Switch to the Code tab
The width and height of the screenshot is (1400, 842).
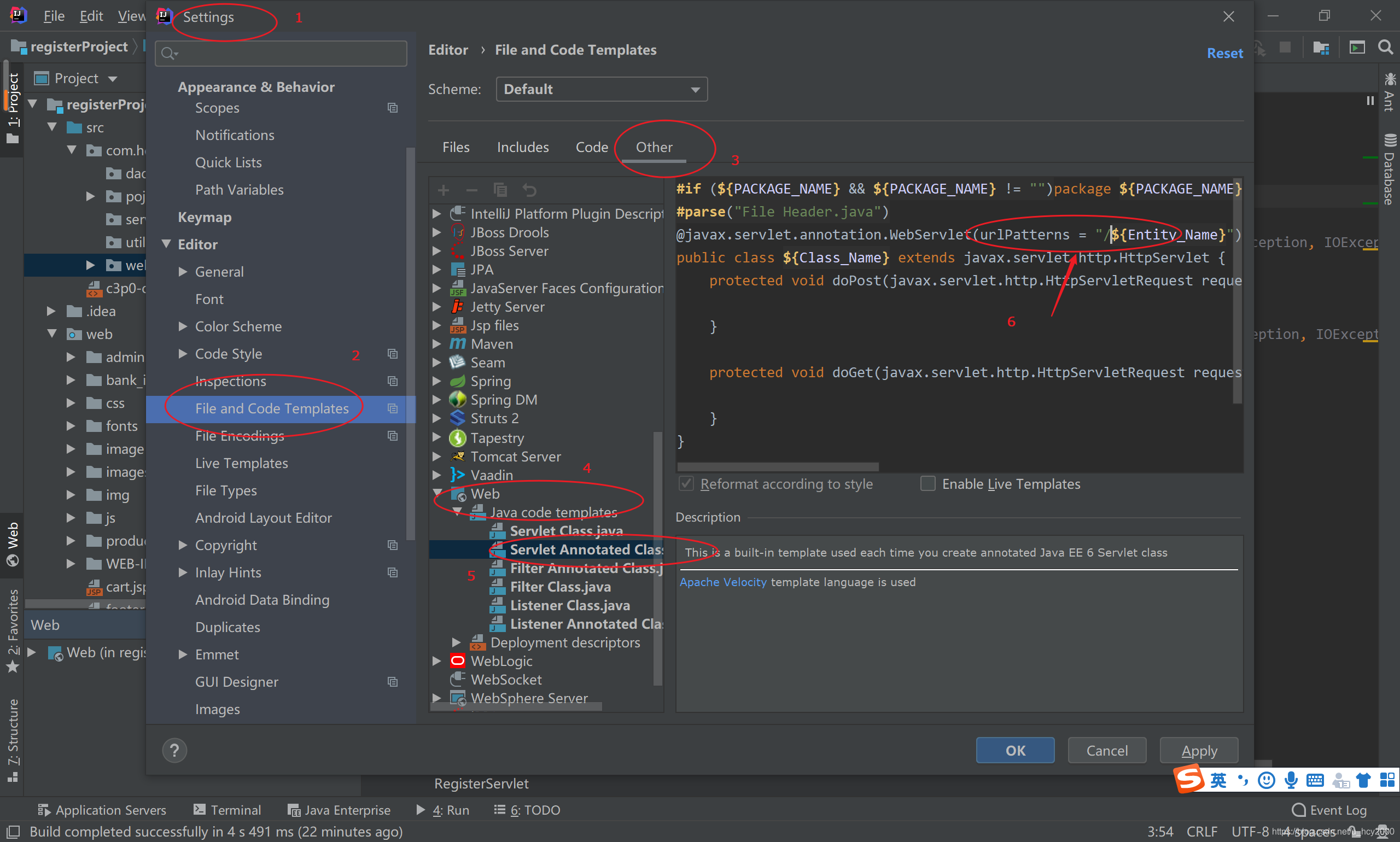coord(592,148)
